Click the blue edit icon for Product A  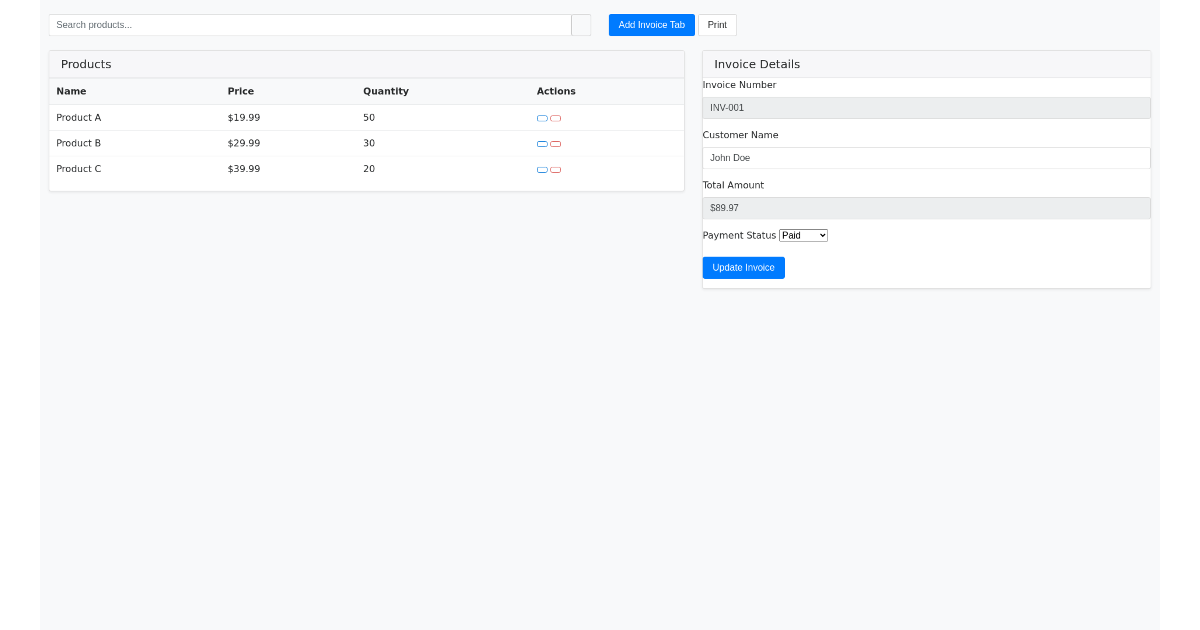click(541, 118)
